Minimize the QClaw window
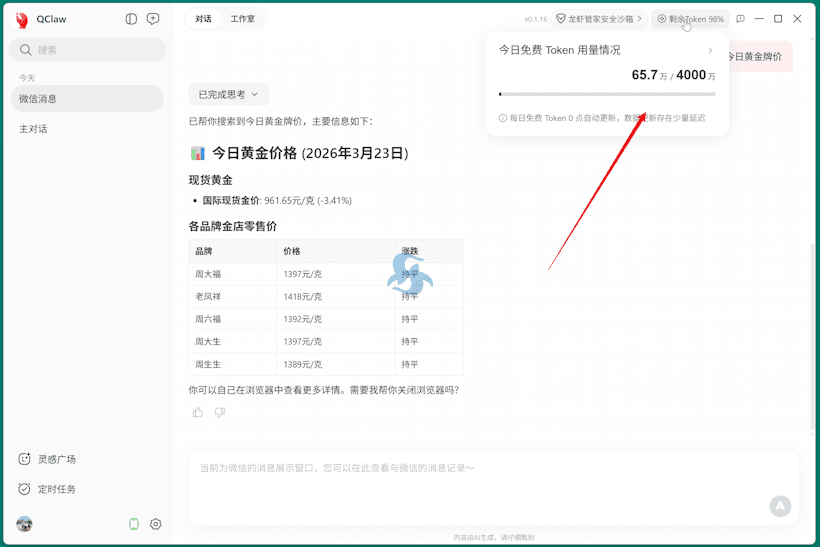Screen dimensions: 820x547 pos(759,19)
